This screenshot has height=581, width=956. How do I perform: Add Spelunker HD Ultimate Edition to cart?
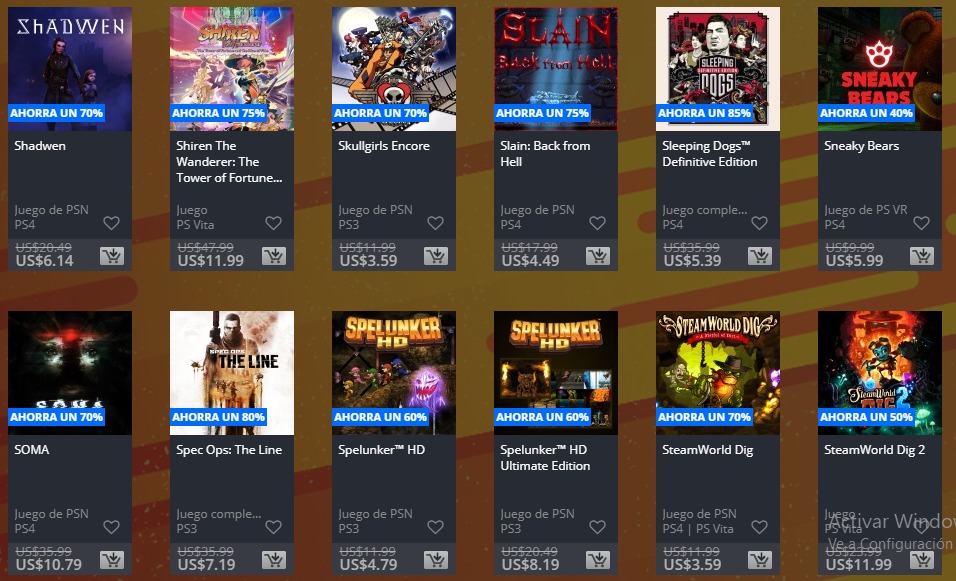coord(598,560)
